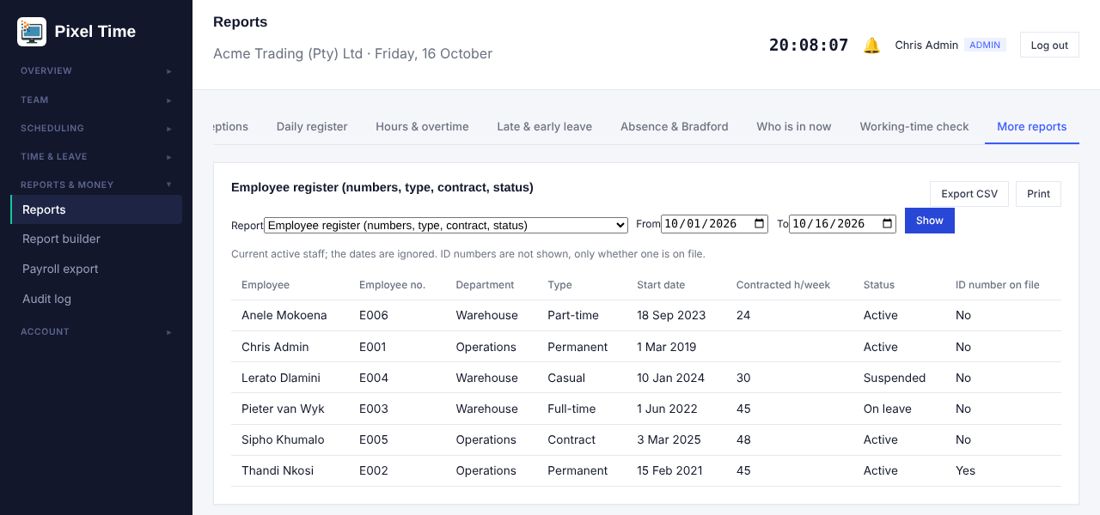
Task: Expand the Account sidebar section
Action: [x=96, y=332]
